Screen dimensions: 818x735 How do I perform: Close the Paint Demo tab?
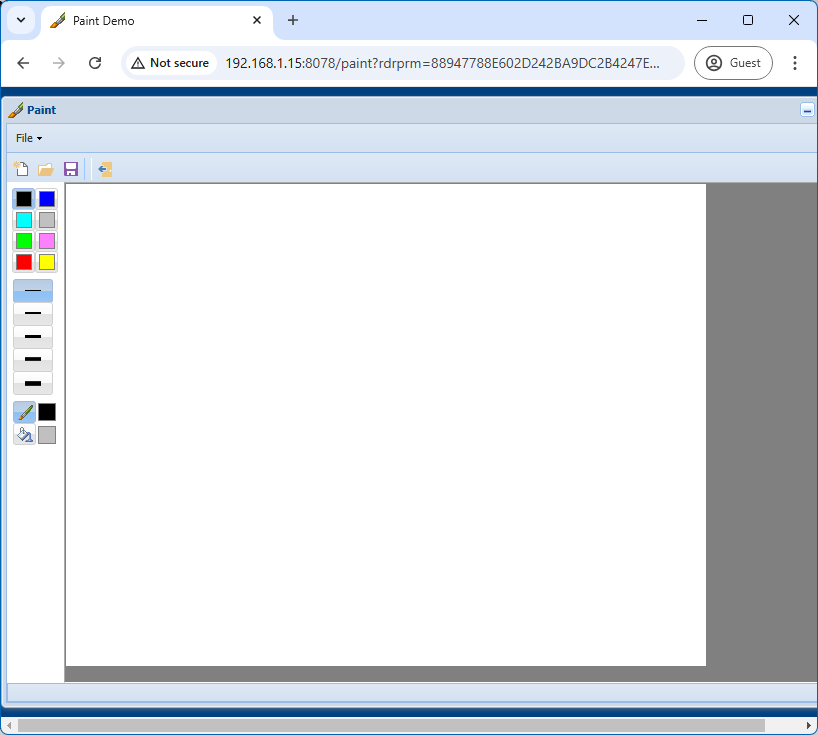(x=257, y=20)
